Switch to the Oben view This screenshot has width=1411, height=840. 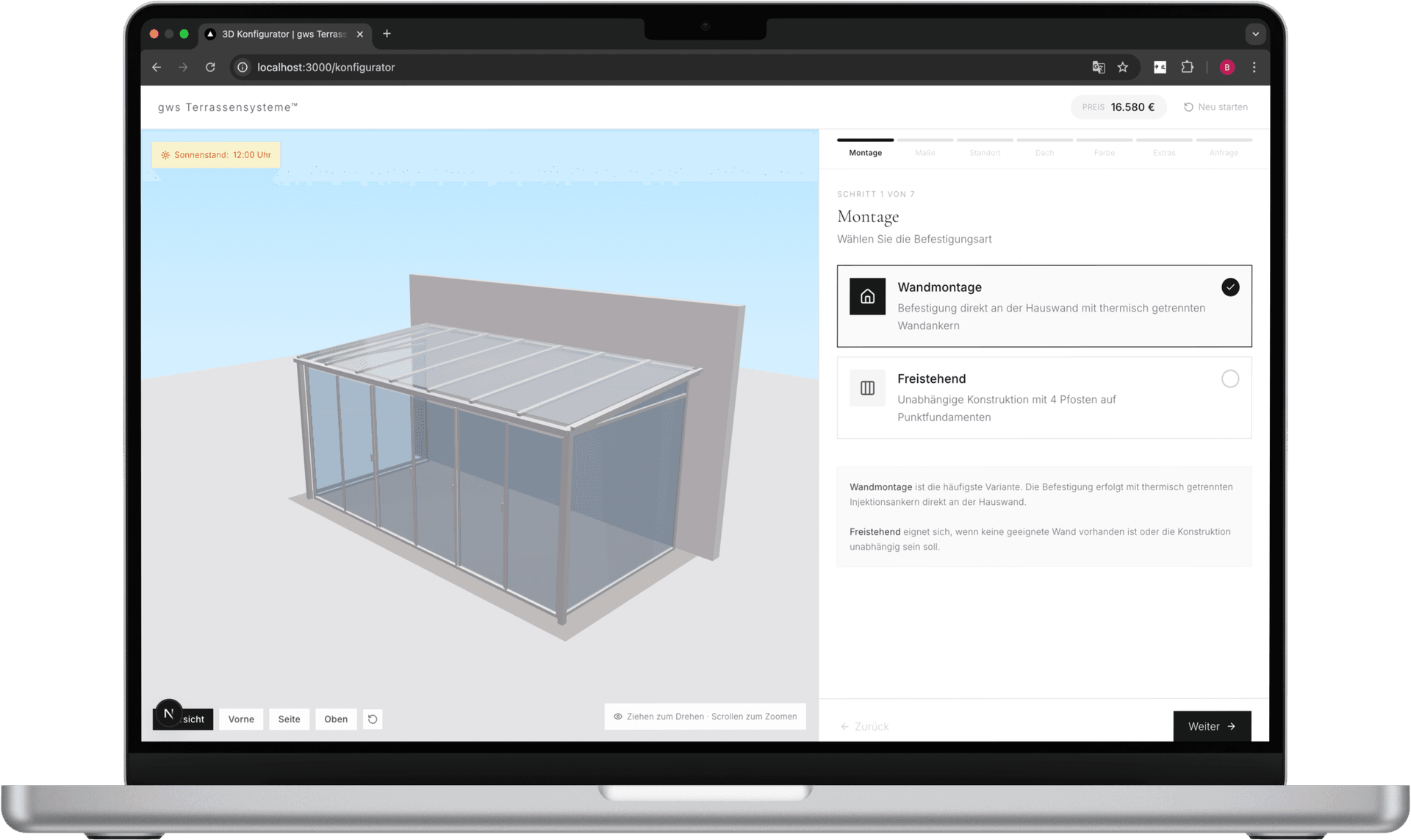click(336, 719)
